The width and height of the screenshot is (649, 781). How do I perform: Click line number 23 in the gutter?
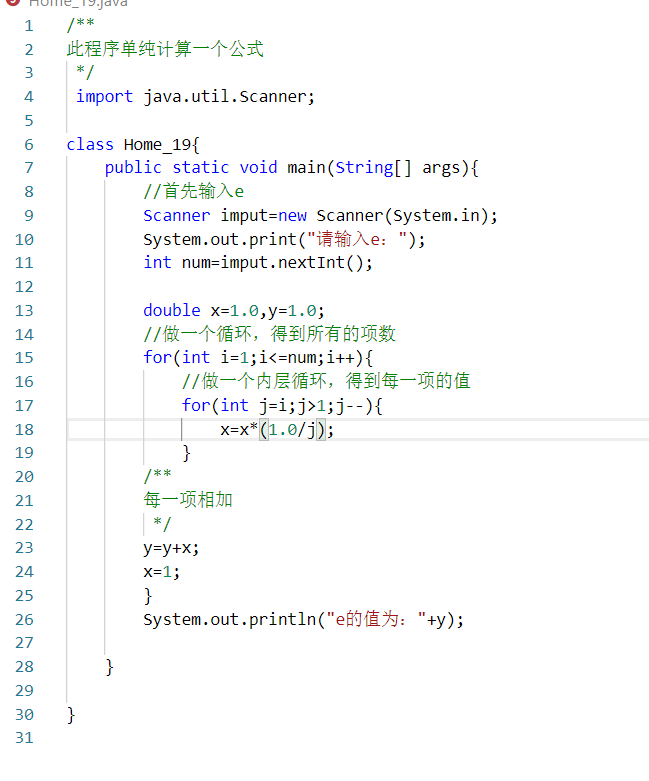click(24, 548)
